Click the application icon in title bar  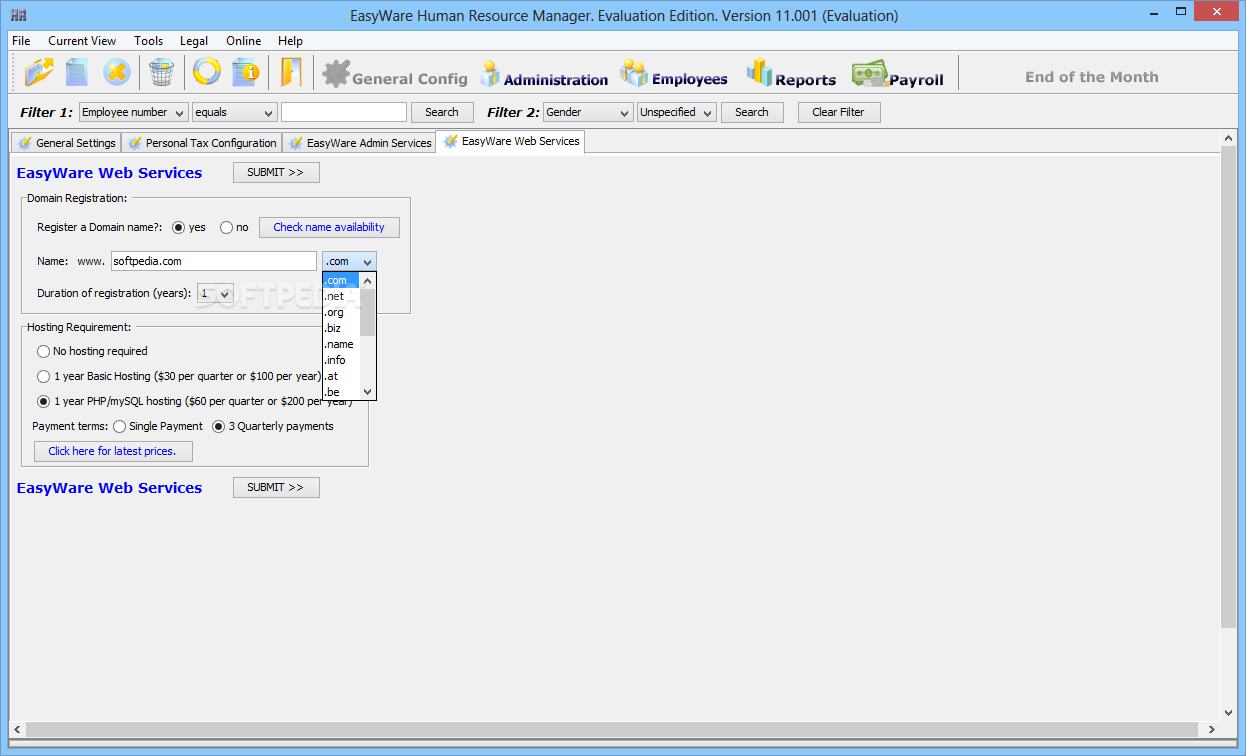(x=18, y=15)
